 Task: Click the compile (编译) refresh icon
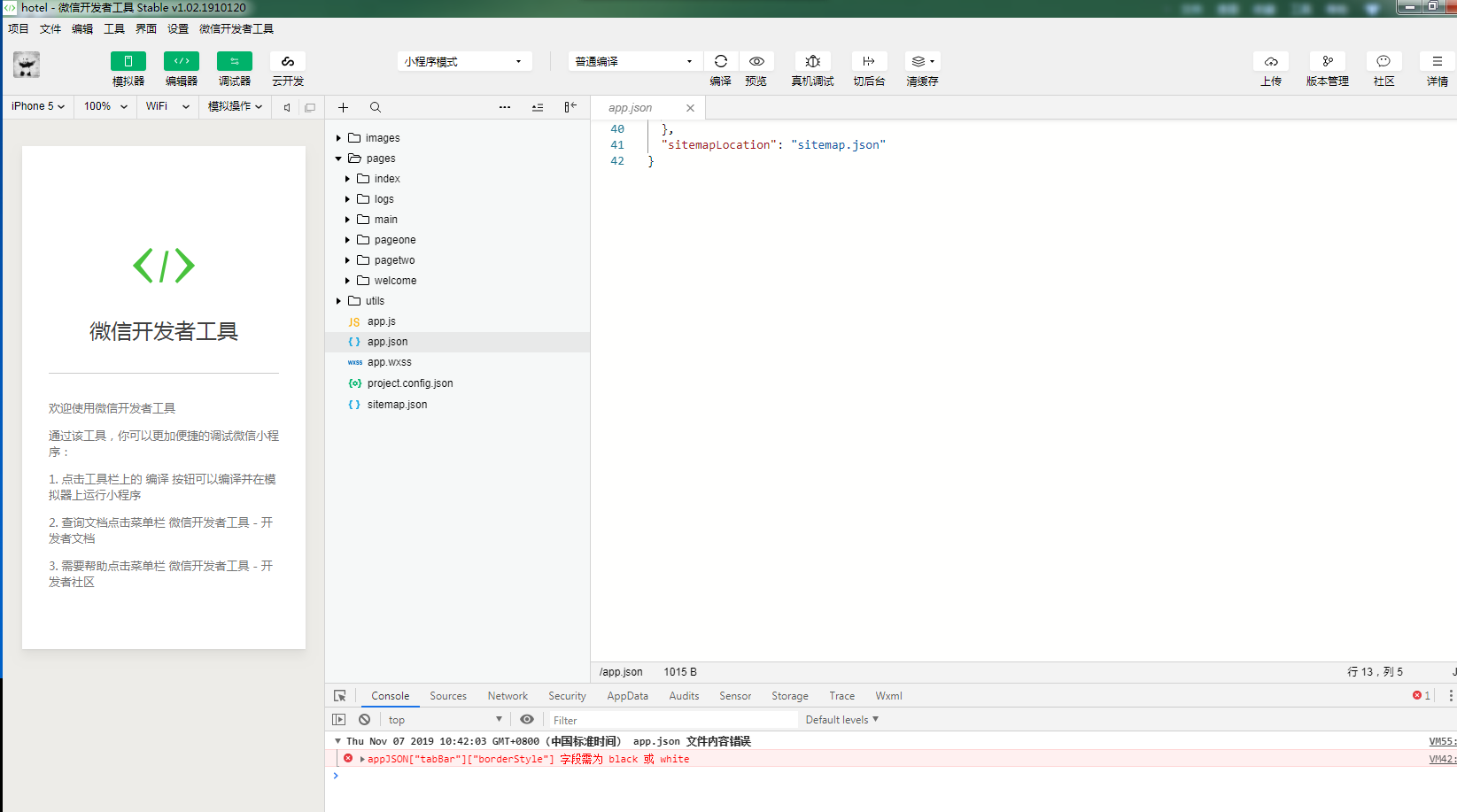[721, 61]
